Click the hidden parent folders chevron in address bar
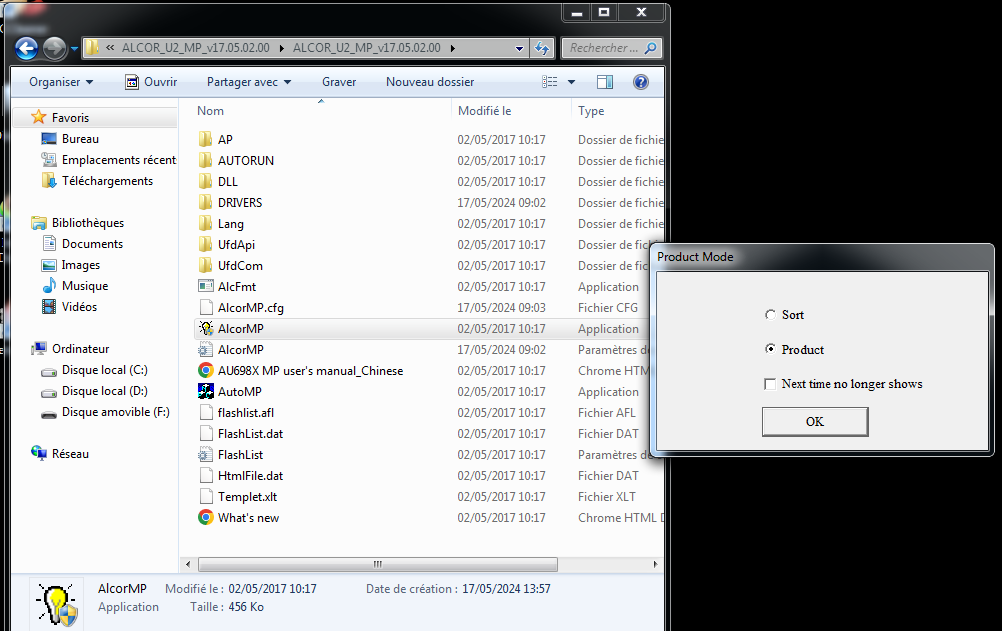The image size is (1002, 631). (x=110, y=48)
